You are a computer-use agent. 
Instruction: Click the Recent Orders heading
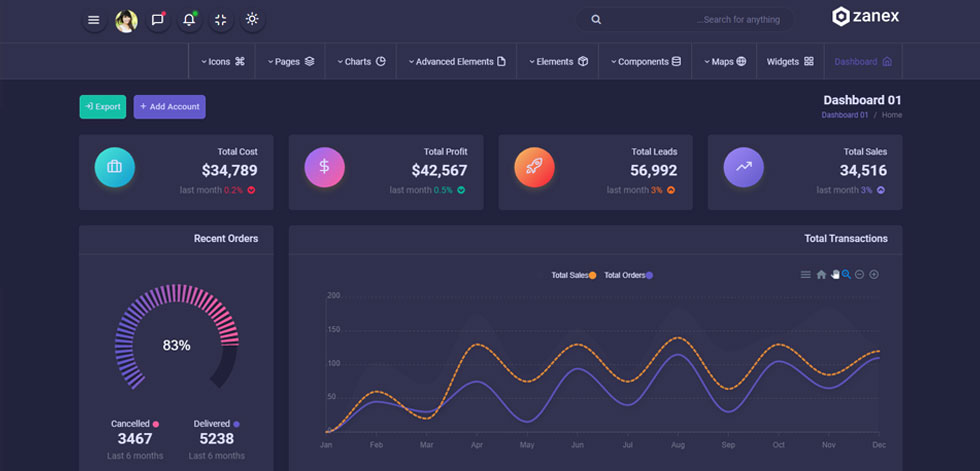click(226, 239)
